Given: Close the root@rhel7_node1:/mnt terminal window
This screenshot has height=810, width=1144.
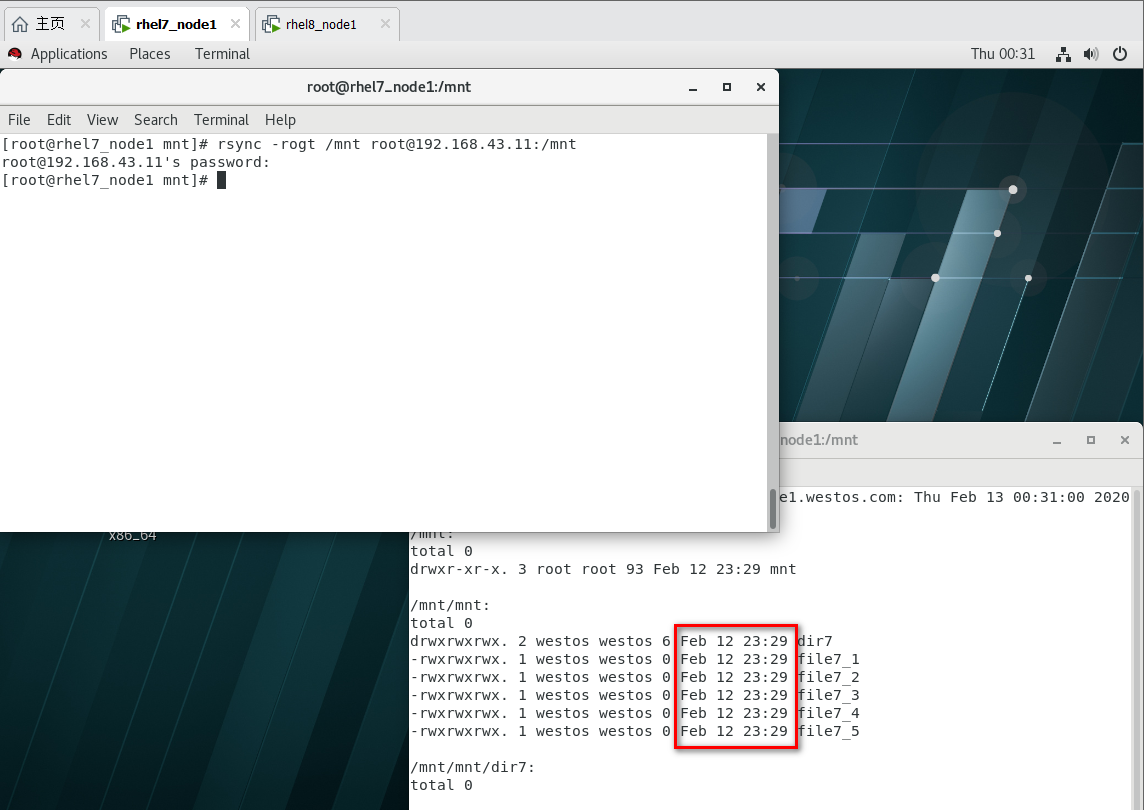Looking at the screenshot, I should coord(761,87).
